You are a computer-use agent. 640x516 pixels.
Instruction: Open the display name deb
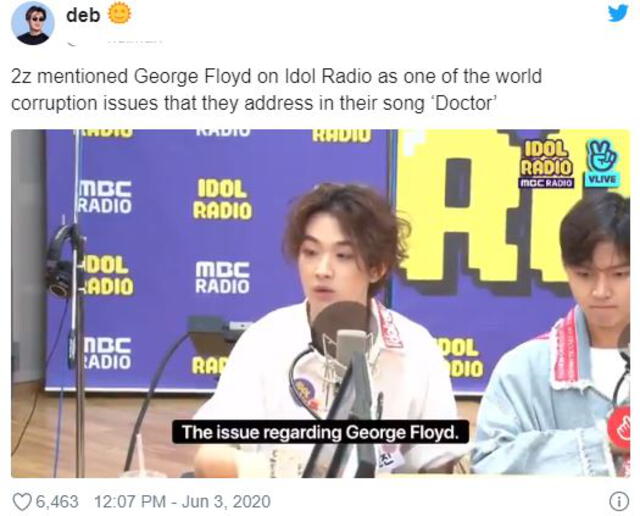(x=83, y=15)
